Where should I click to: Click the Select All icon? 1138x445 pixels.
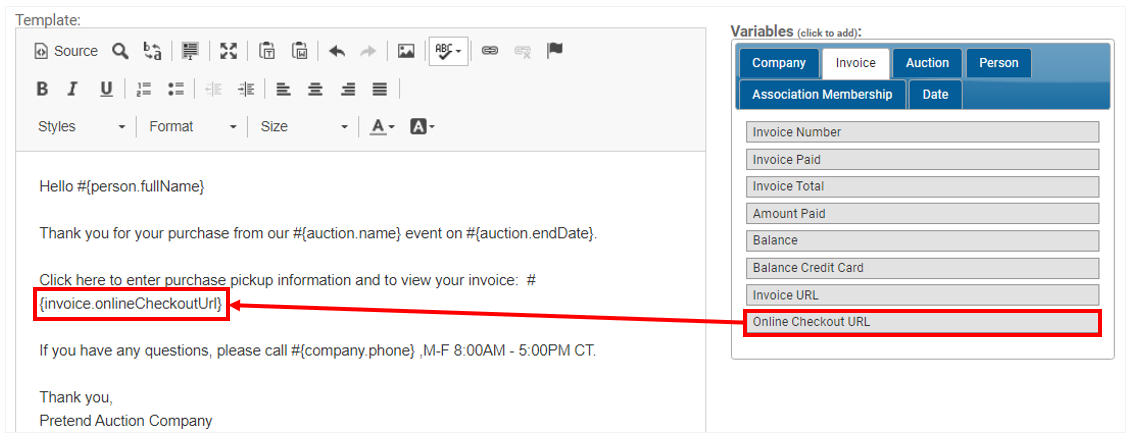[x=191, y=51]
